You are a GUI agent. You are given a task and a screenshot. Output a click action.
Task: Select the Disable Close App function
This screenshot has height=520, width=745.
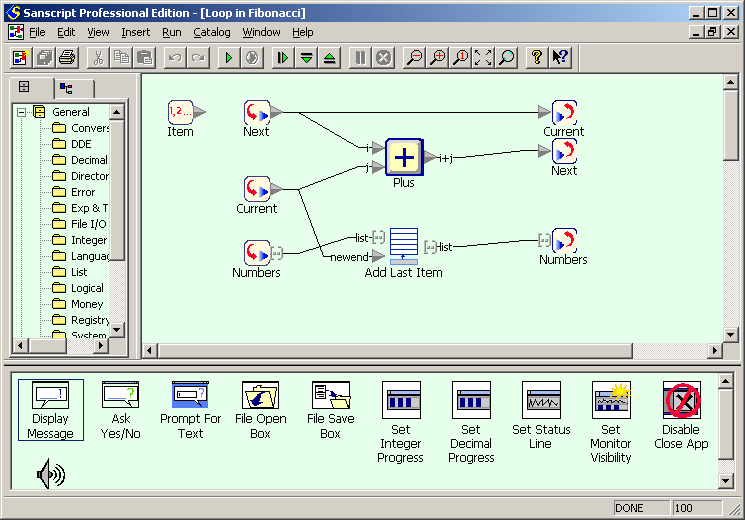click(681, 416)
